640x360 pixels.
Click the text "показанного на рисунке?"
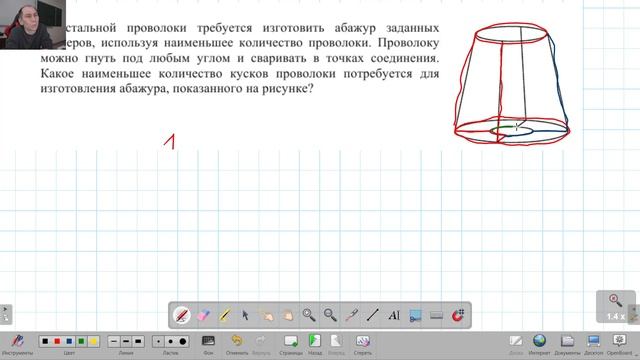[x=243, y=89]
